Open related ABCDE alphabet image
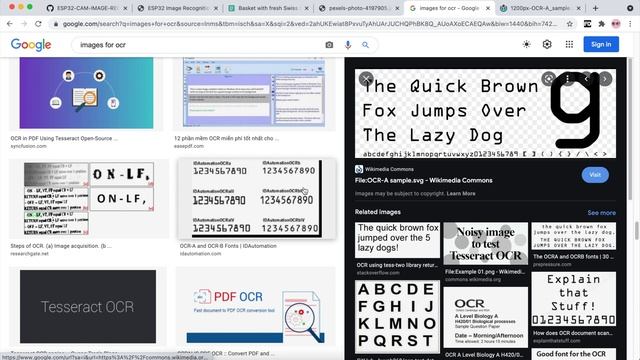 (397, 317)
